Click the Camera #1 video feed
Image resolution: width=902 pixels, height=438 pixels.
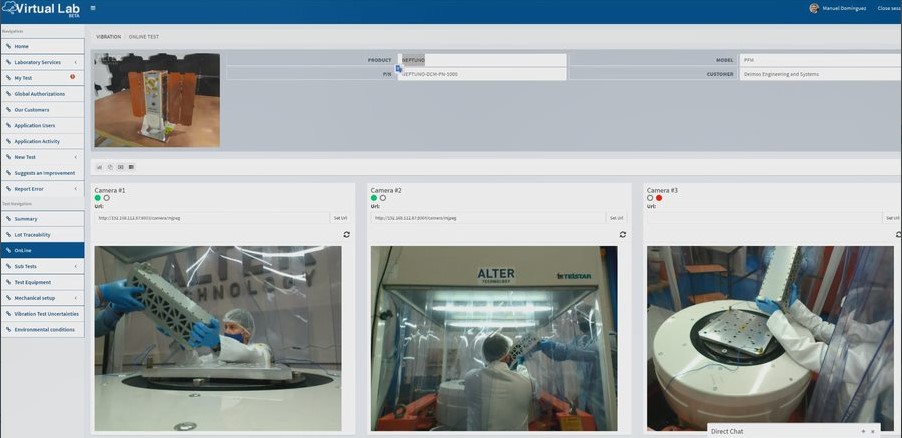point(218,338)
